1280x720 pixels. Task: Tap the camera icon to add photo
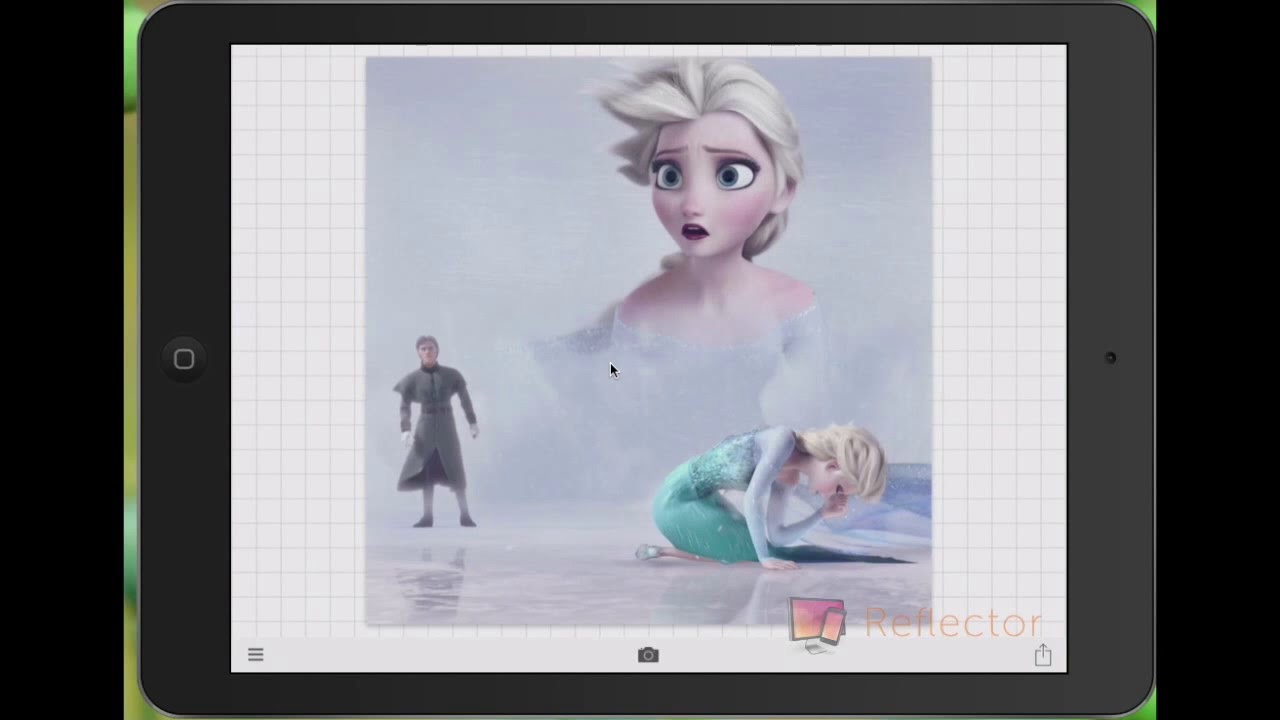click(648, 655)
